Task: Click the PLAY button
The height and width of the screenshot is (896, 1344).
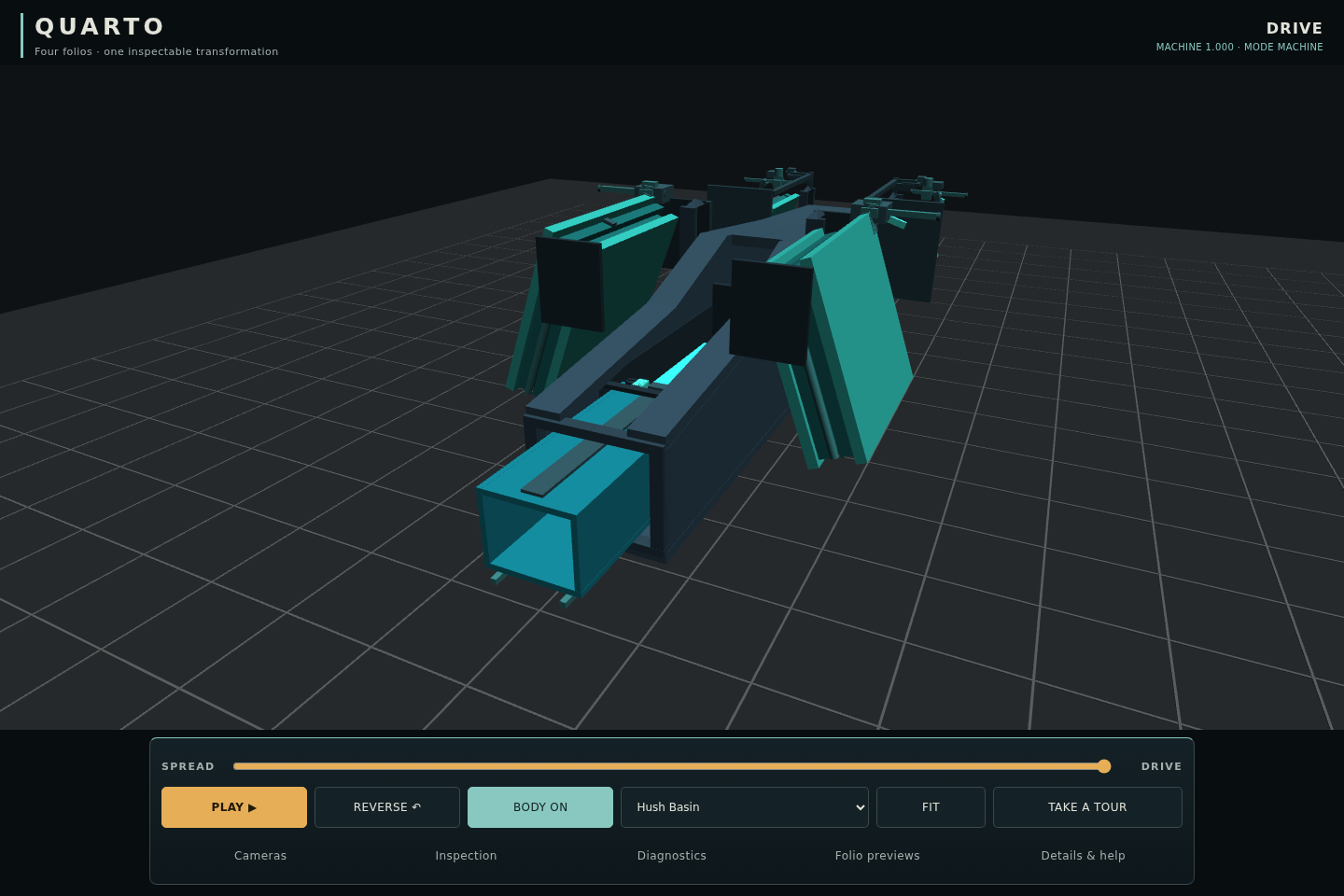Action: tap(234, 807)
